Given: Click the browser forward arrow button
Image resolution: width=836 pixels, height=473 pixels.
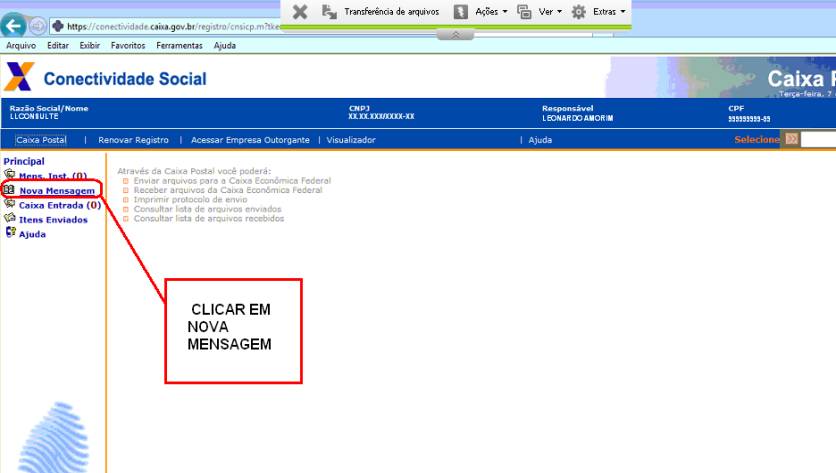Looking at the screenshot, I should tap(37, 26).
